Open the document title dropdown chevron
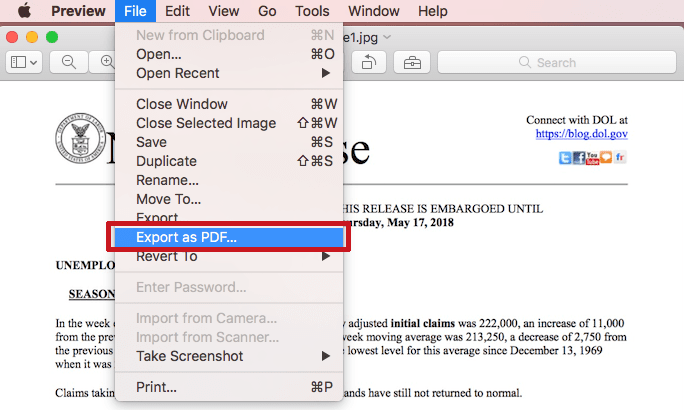This screenshot has height=410, width=684. tap(387, 38)
